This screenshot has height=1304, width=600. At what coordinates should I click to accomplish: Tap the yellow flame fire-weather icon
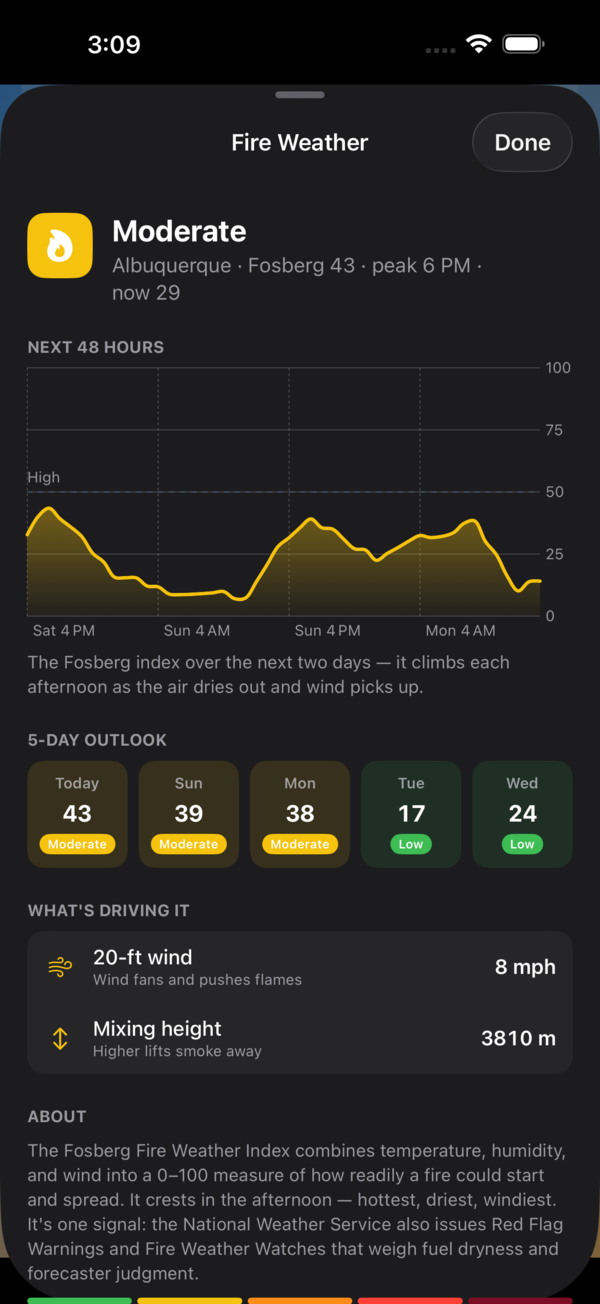click(x=60, y=245)
